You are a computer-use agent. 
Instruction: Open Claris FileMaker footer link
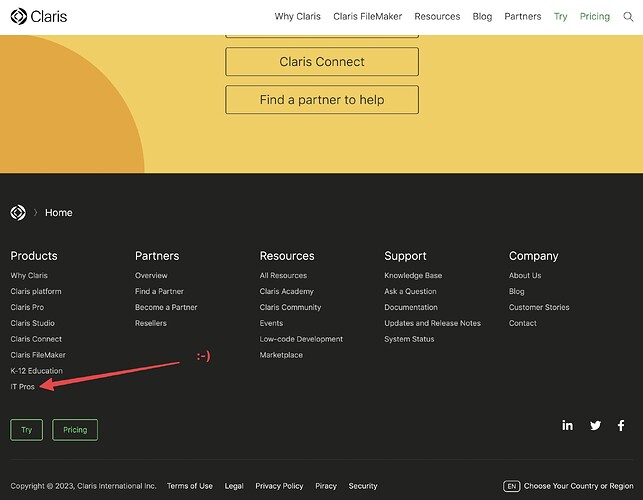[x=38, y=355]
